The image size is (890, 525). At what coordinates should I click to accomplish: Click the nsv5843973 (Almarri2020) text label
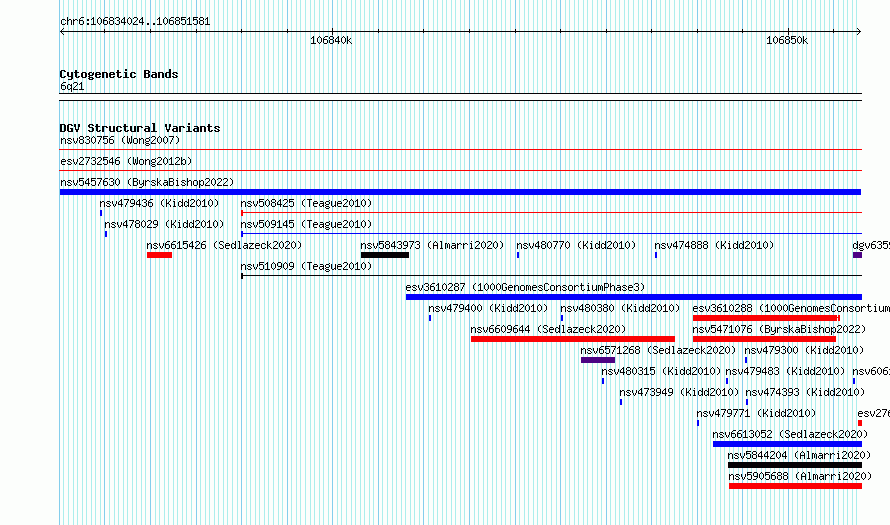pos(433,245)
